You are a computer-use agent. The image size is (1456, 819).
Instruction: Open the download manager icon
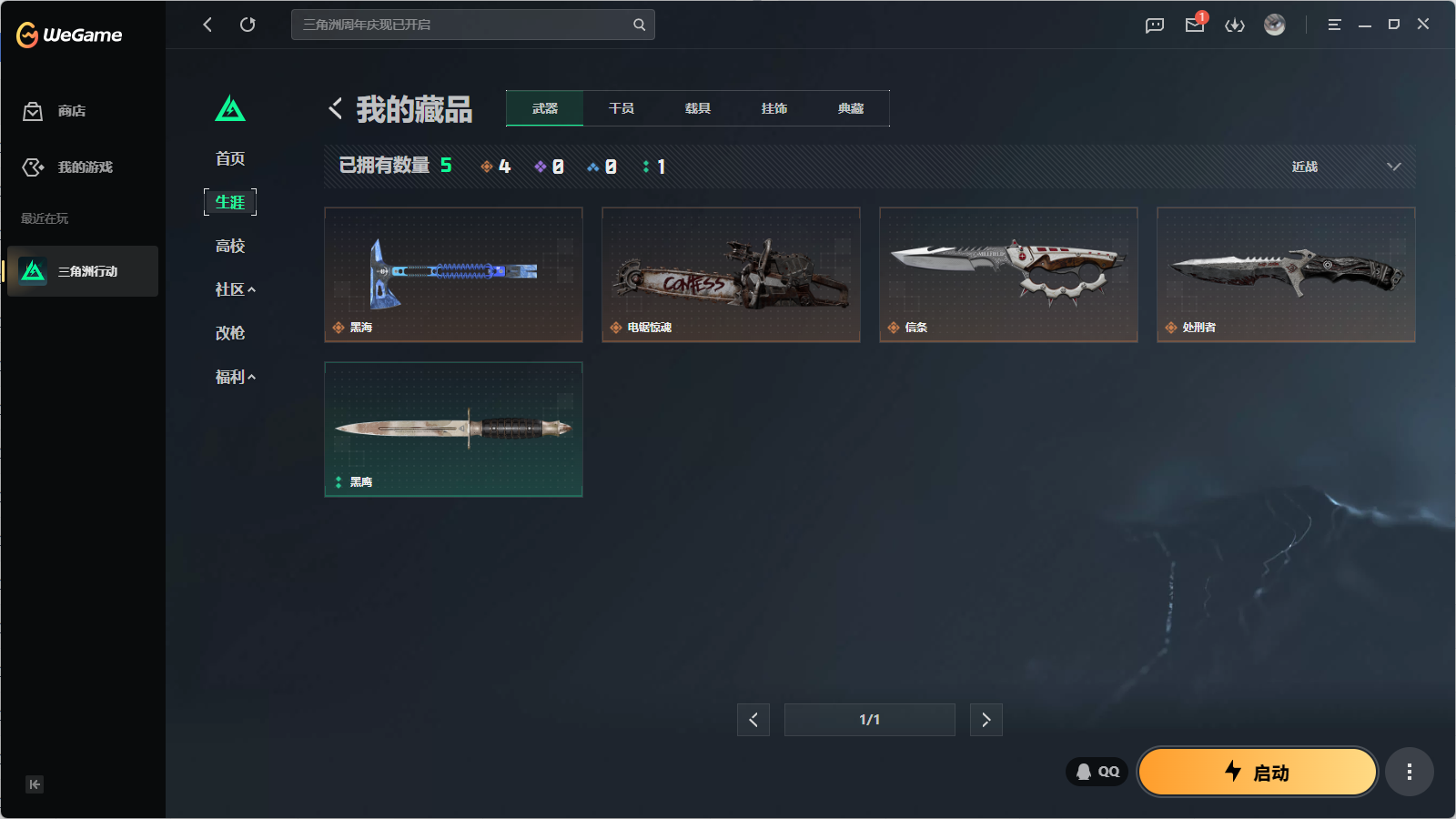pyautogui.click(x=1235, y=25)
